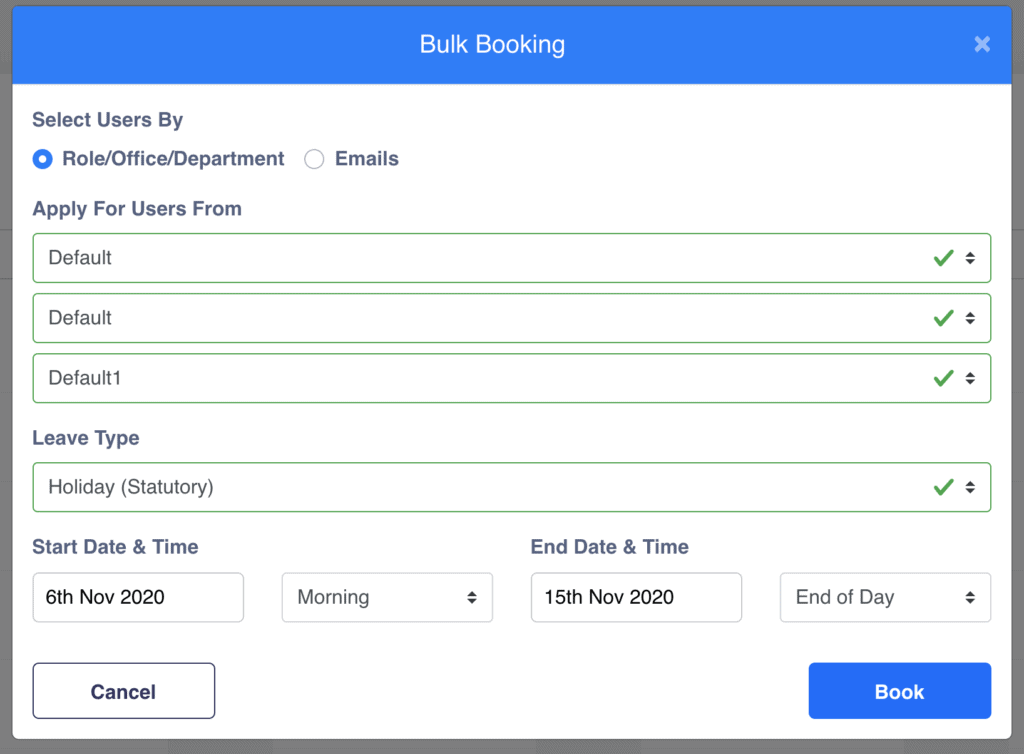Click the up-down arrows of the second Default select

[970, 318]
